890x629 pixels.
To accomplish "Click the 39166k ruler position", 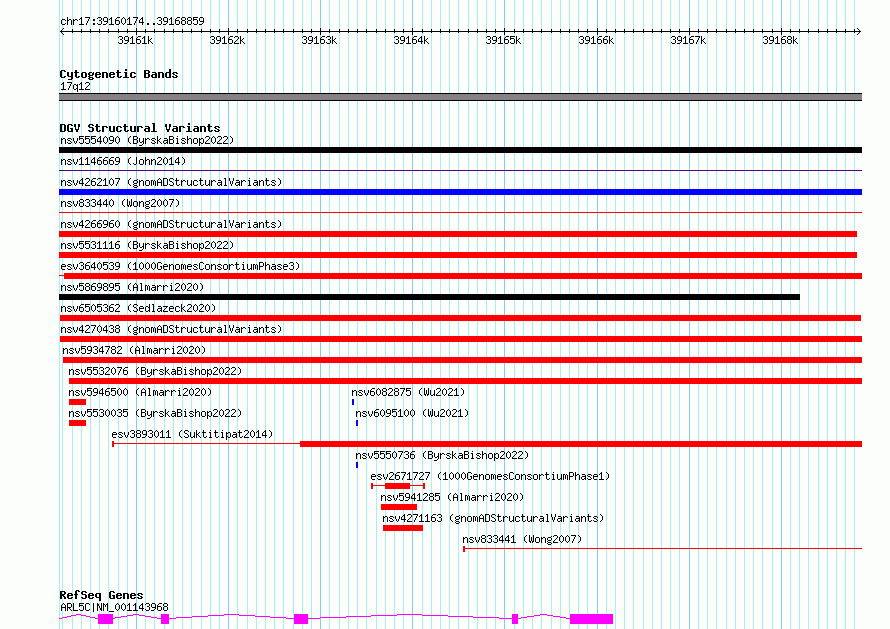I will 596,40.
